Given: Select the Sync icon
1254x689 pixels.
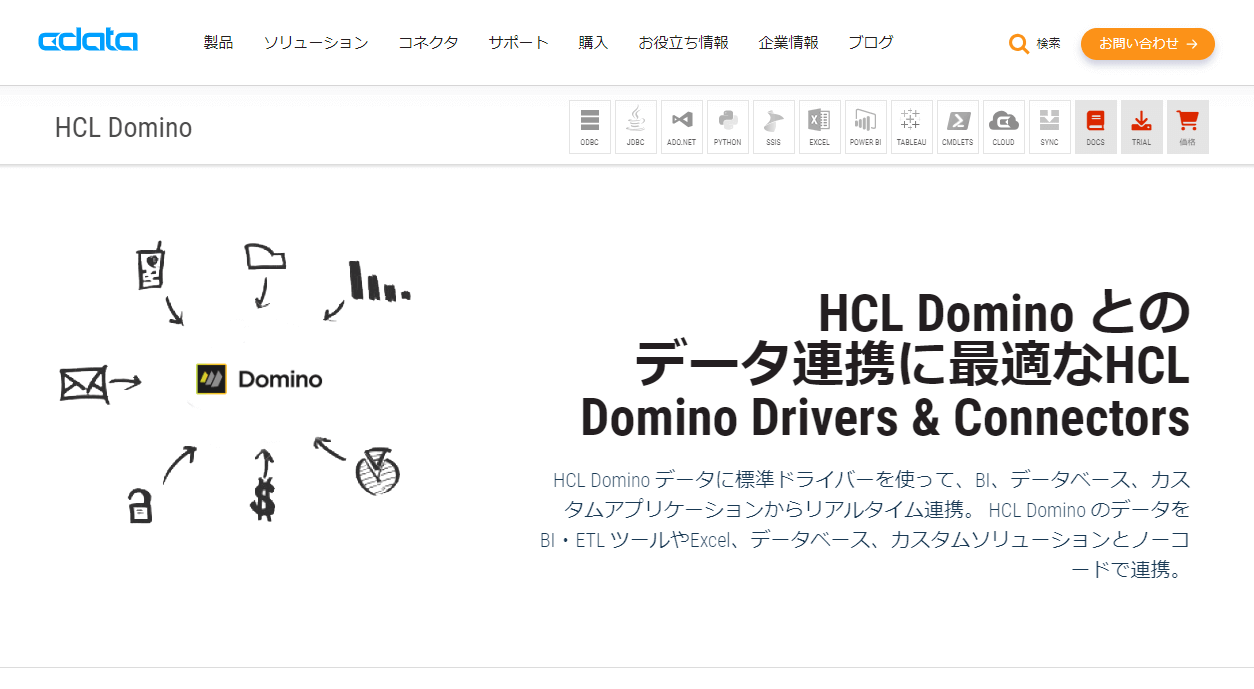Looking at the screenshot, I should [1050, 127].
